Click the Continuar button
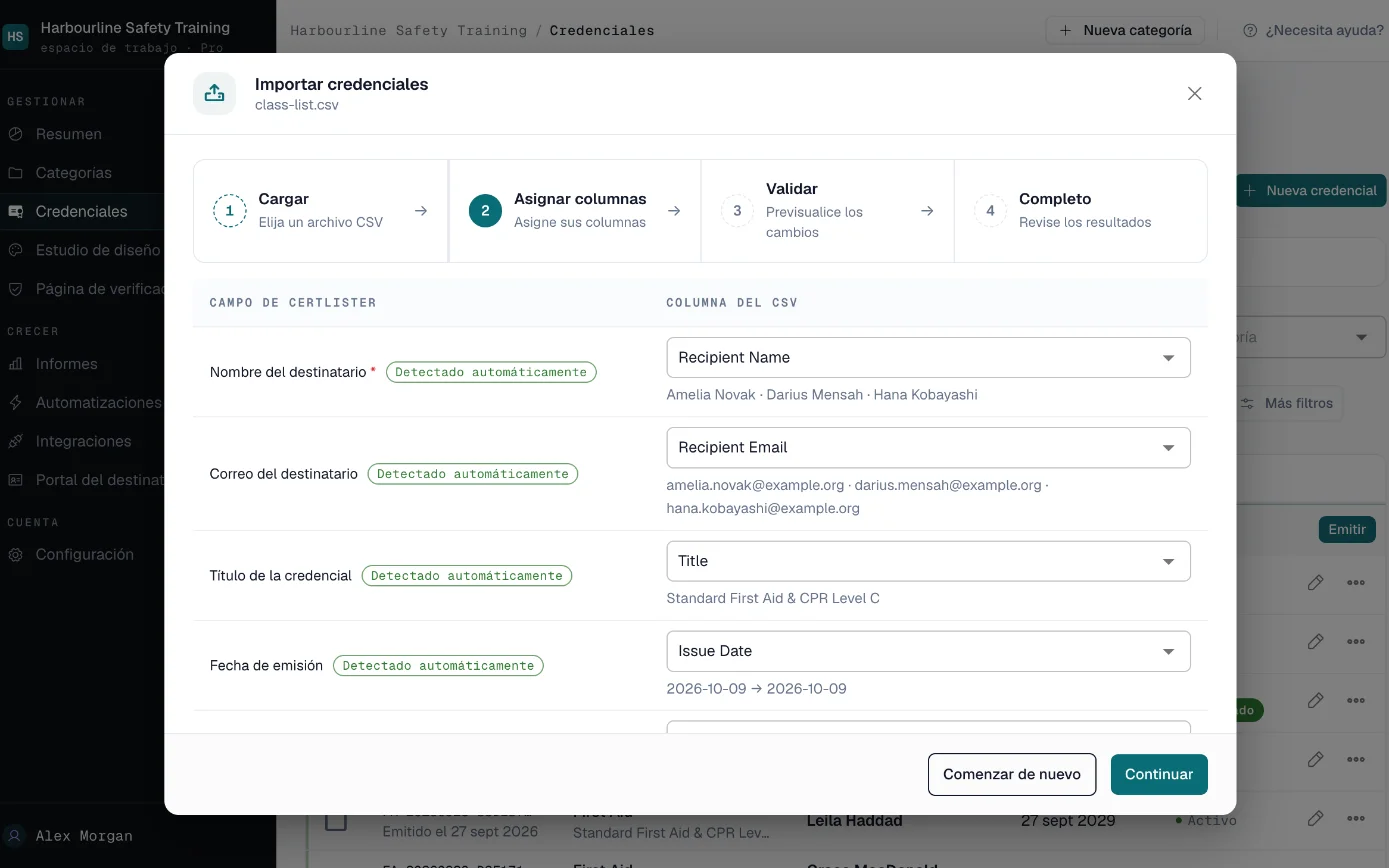This screenshot has width=1389, height=868. coord(1159,774)
